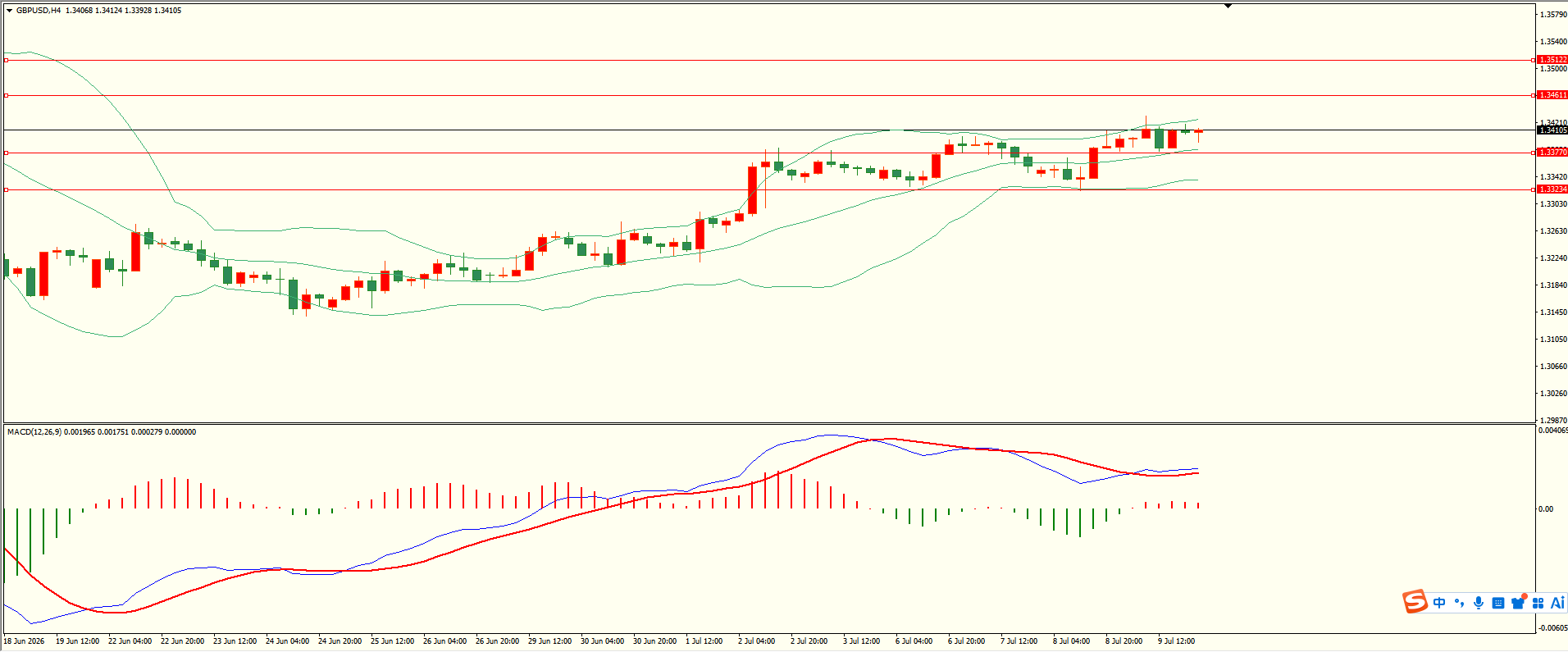The height and width of the screenshot is (652, 1568).
Task: Click the 7 Jul 12:00 time label
Action: pos(1019,641)
